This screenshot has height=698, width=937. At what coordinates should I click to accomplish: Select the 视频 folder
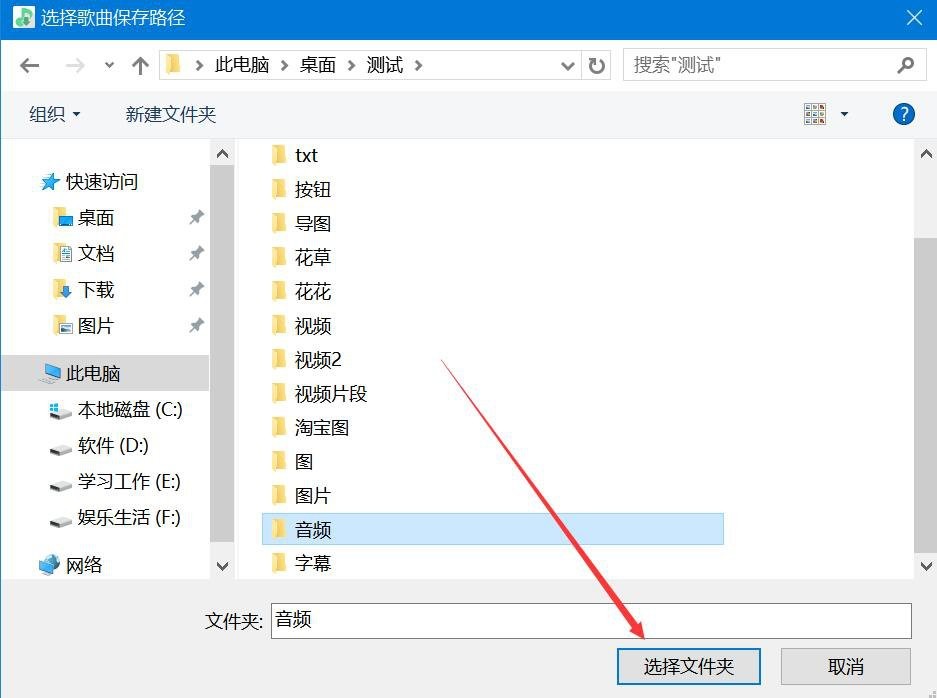click(313, 326)
